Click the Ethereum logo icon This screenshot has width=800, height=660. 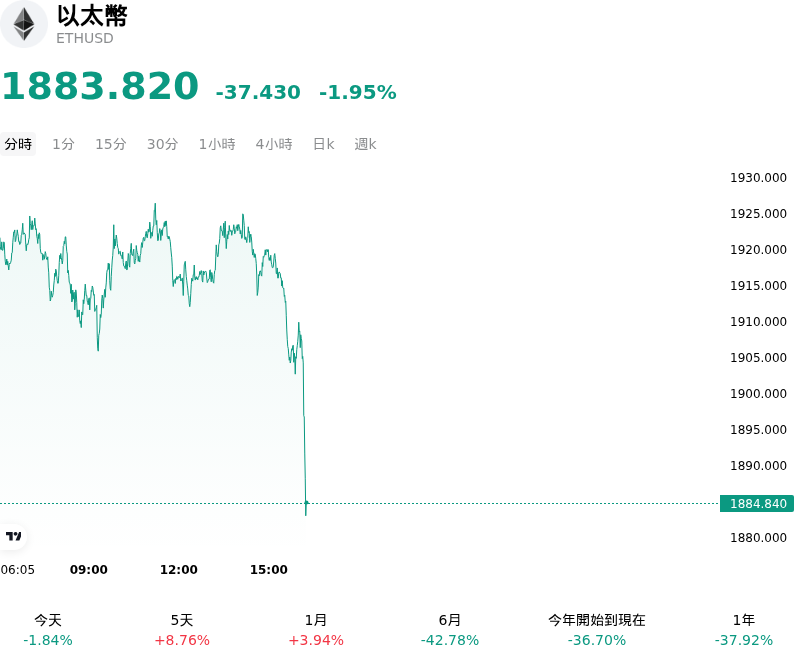(x=23, y=24)
